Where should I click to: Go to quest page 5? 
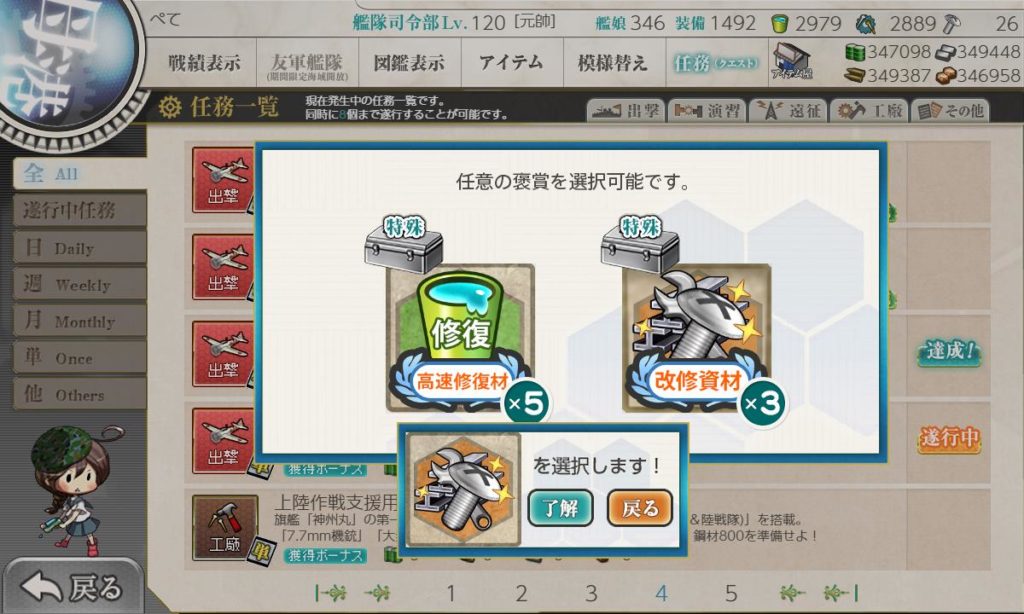pyautogui.click(x=731, y=593)
